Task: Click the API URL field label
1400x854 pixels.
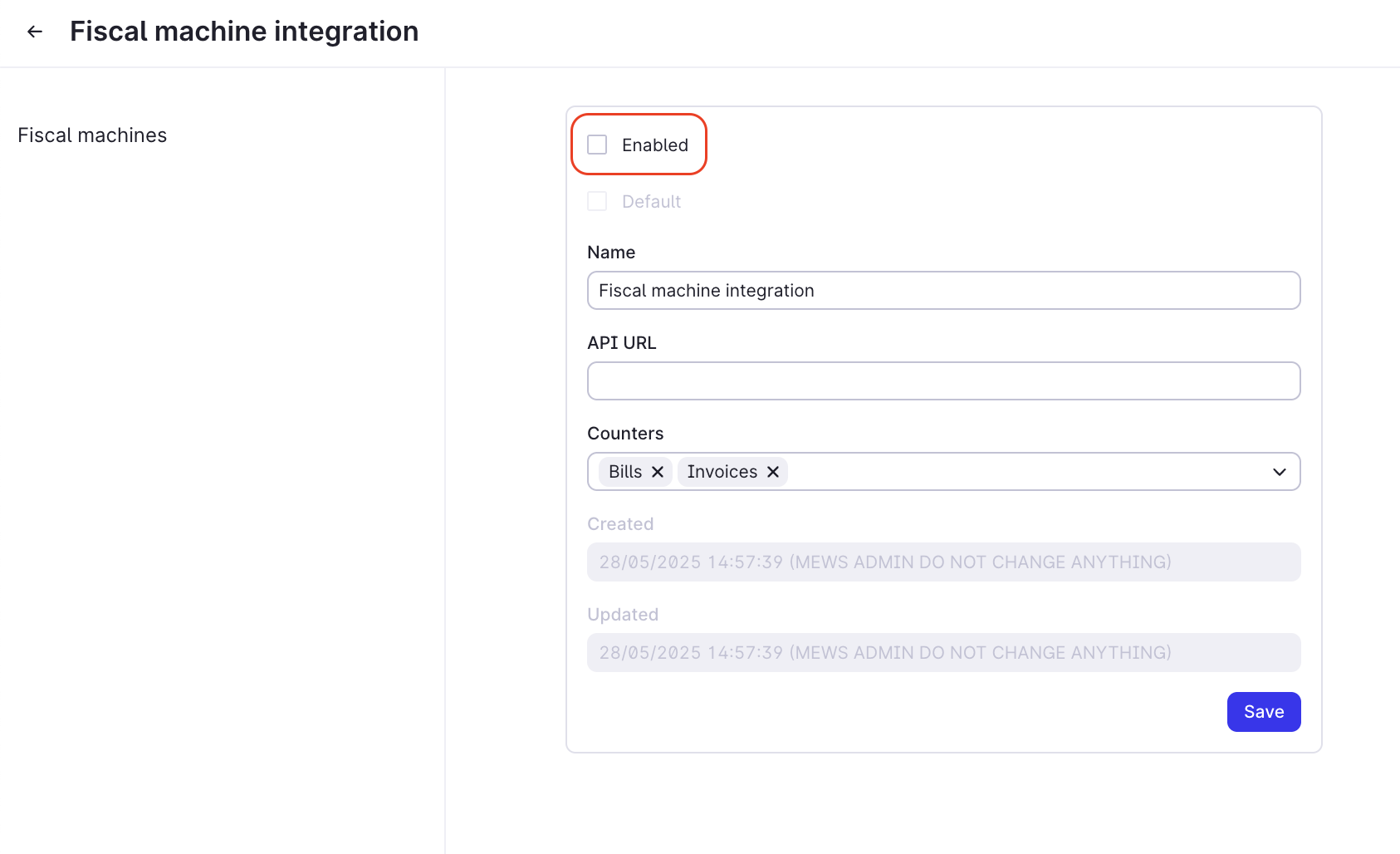Action: [621, 343]
